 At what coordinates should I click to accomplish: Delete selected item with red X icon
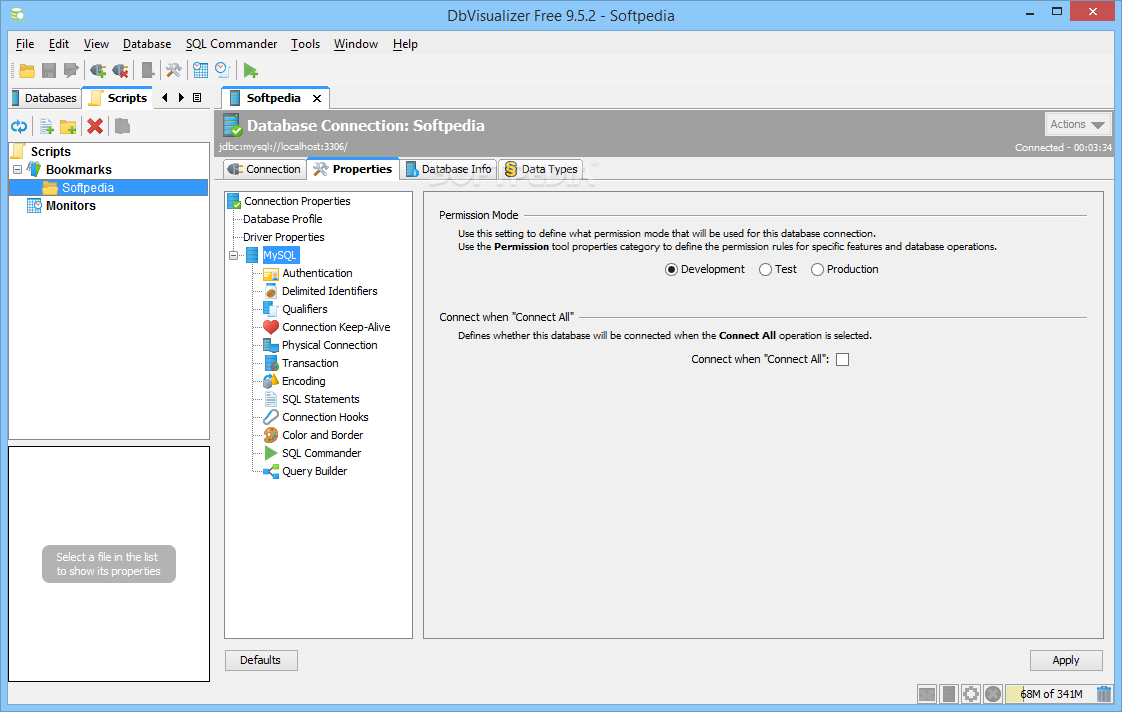[x=94, y=127]
